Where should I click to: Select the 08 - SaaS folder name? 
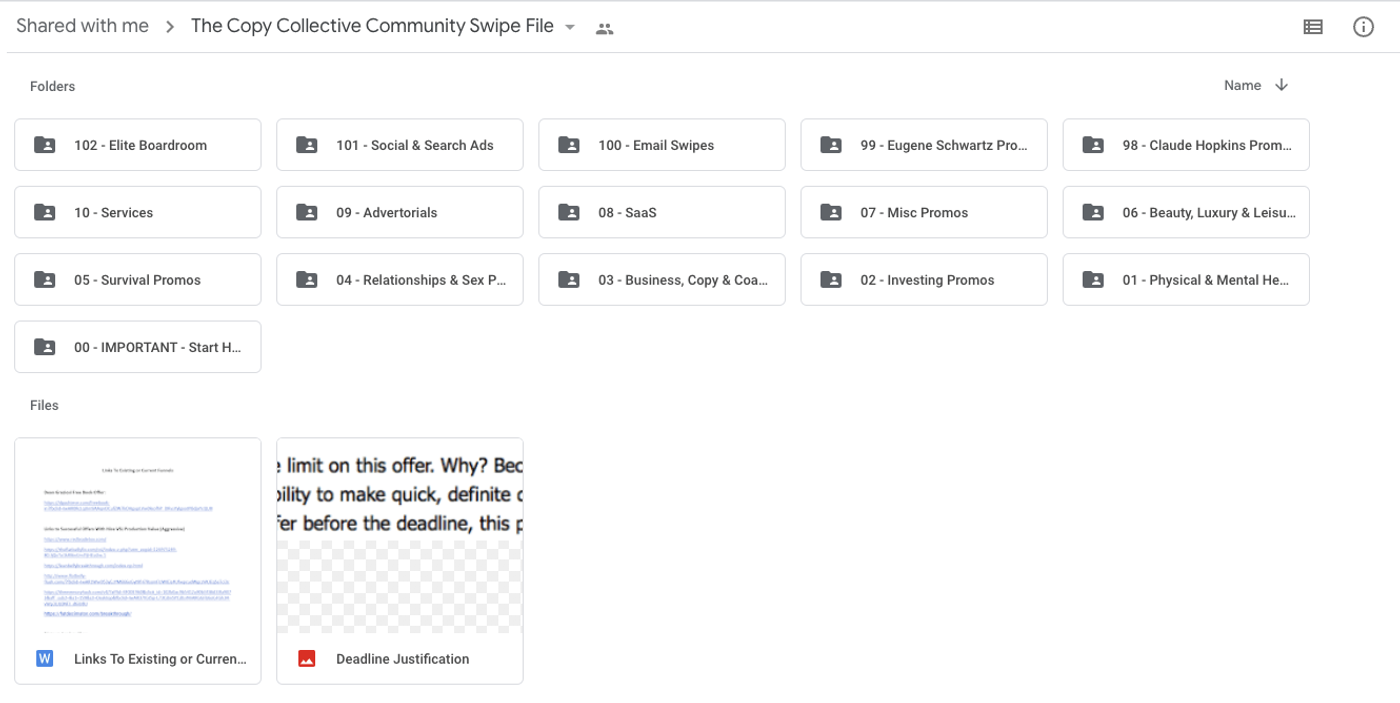[x=627, y=212]
